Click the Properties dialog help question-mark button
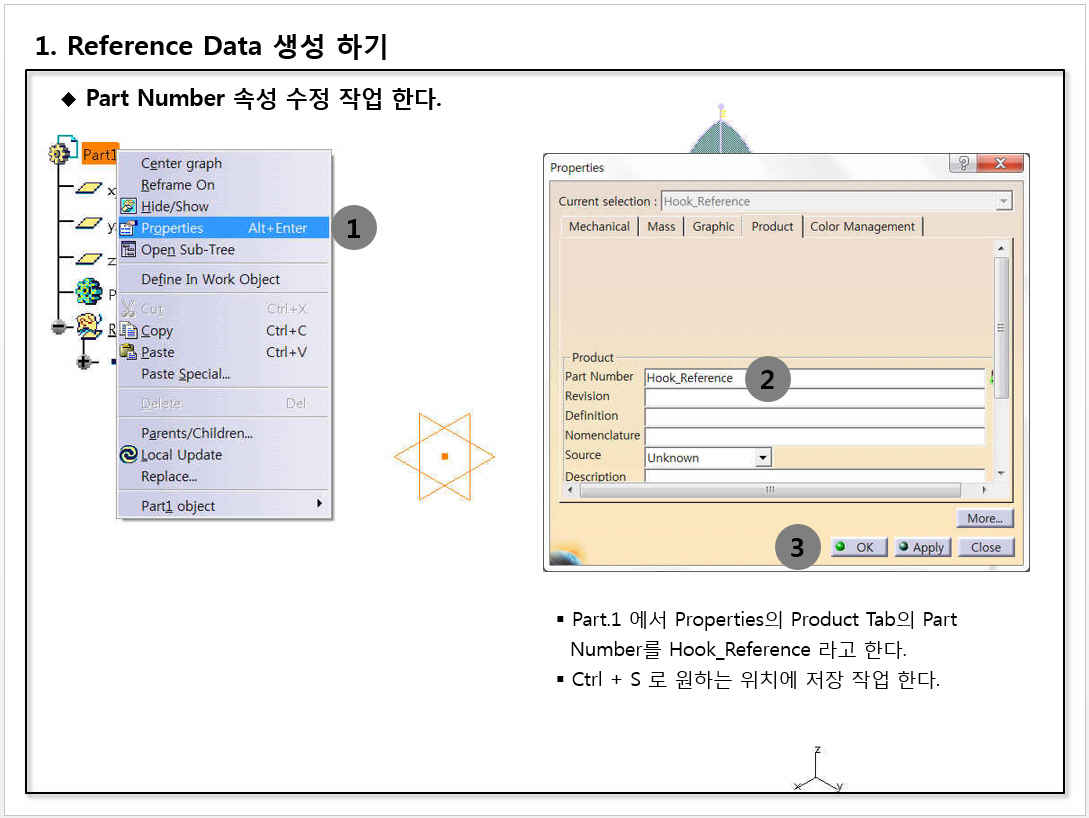 (963, 164)
